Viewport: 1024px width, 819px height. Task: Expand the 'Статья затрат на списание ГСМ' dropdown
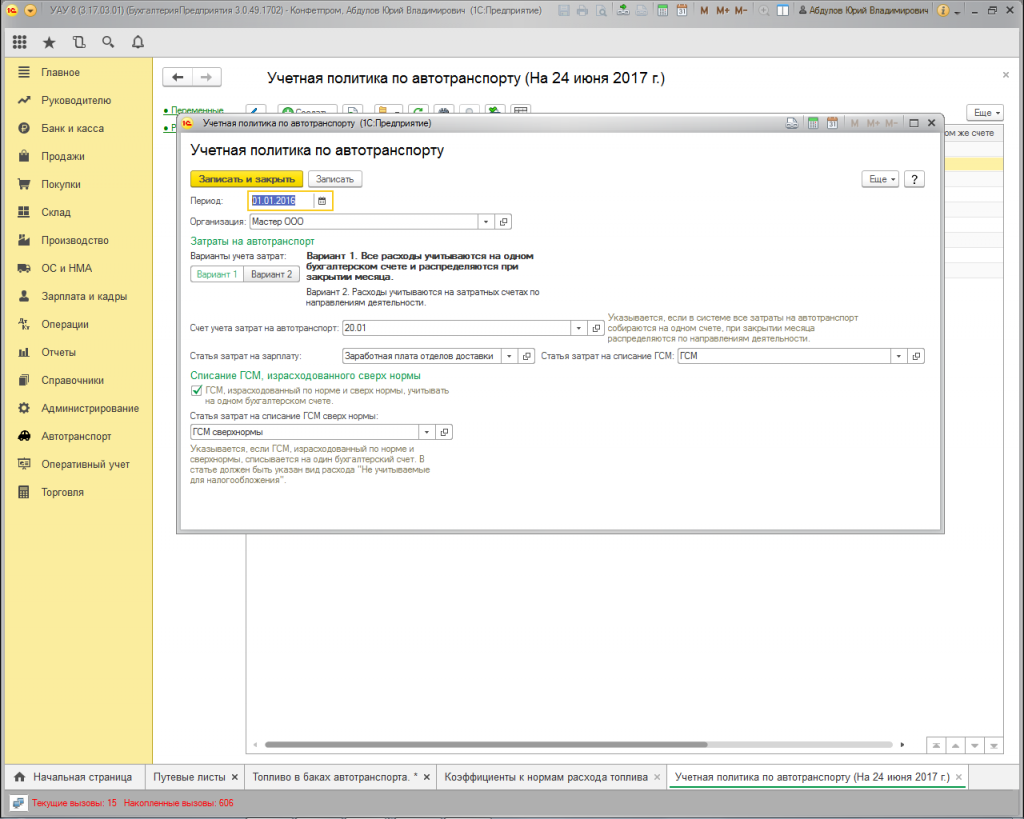pyautogui.click(x=899, y=357)
